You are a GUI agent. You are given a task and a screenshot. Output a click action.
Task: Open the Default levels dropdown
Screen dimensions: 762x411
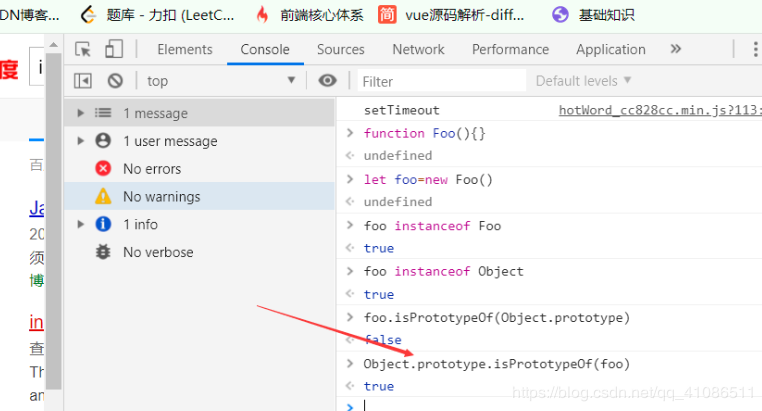click(583, 81)
